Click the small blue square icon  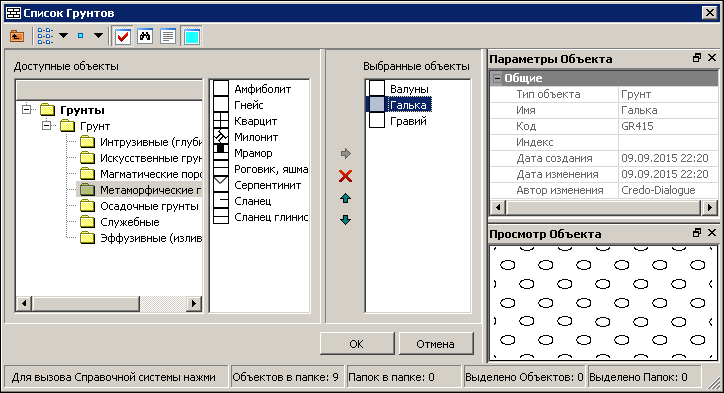point(80,36)
